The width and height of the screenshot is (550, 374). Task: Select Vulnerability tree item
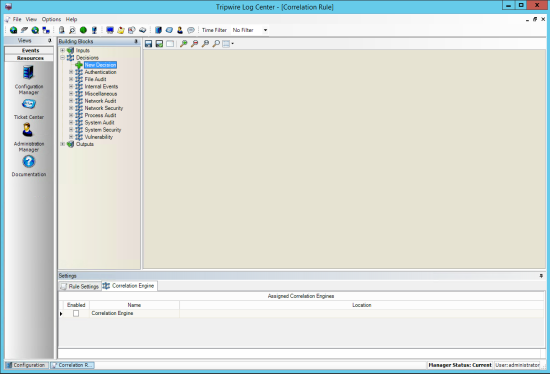tap(99, 137)
